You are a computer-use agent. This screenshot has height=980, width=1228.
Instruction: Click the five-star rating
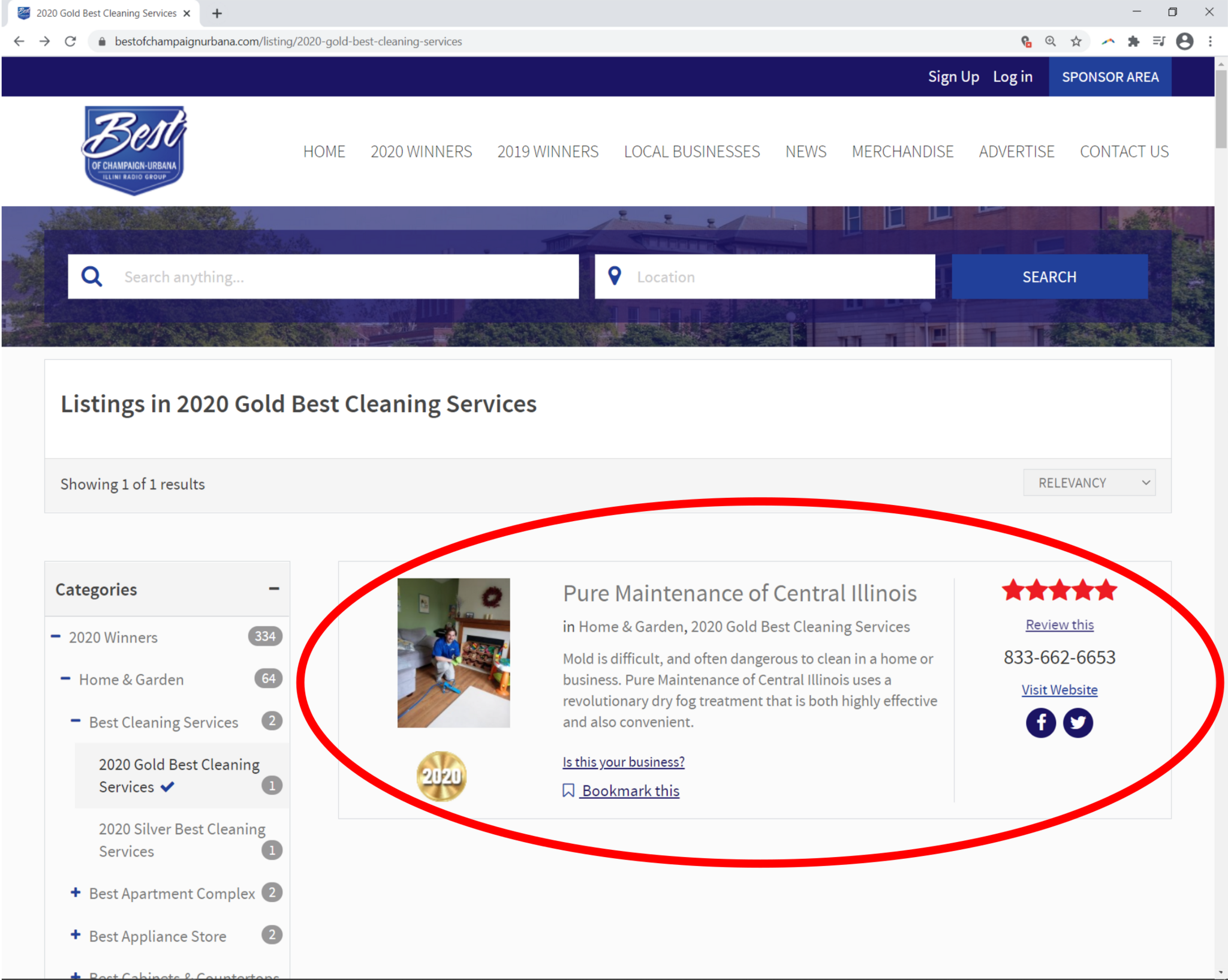[x=1060, y=590]
